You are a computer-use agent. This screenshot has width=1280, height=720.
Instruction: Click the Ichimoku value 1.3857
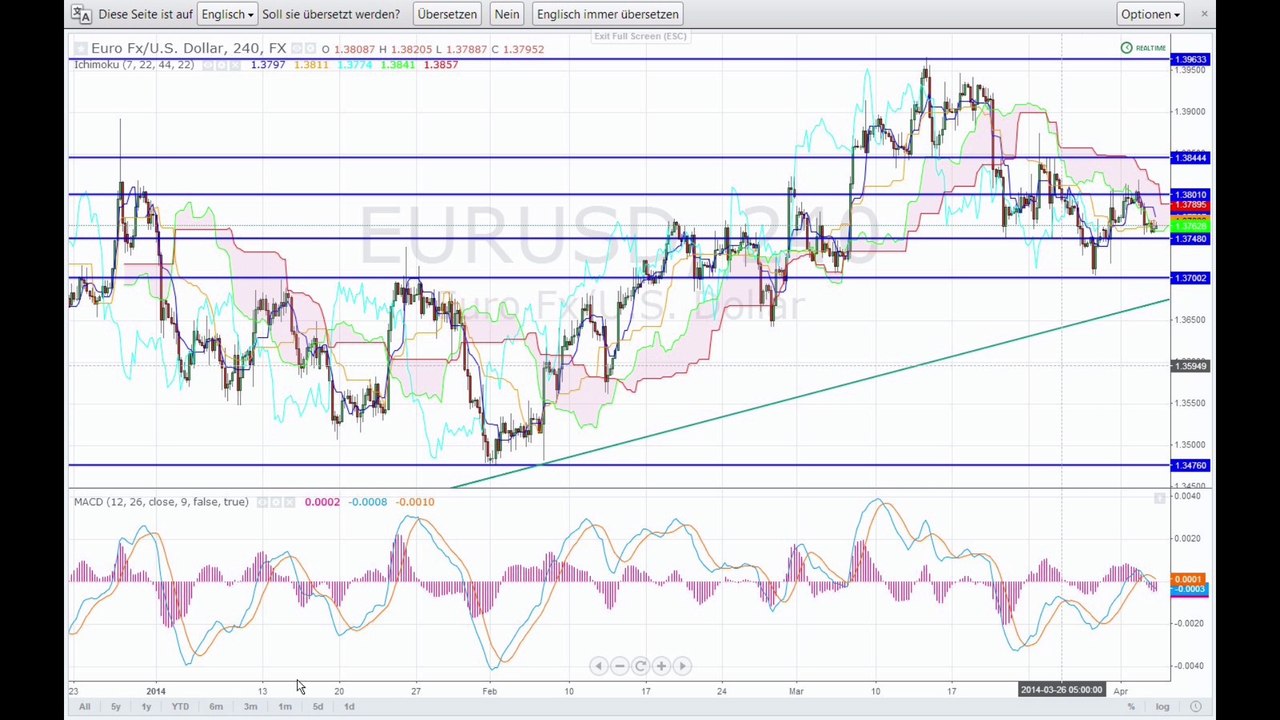tap(441, 65)
